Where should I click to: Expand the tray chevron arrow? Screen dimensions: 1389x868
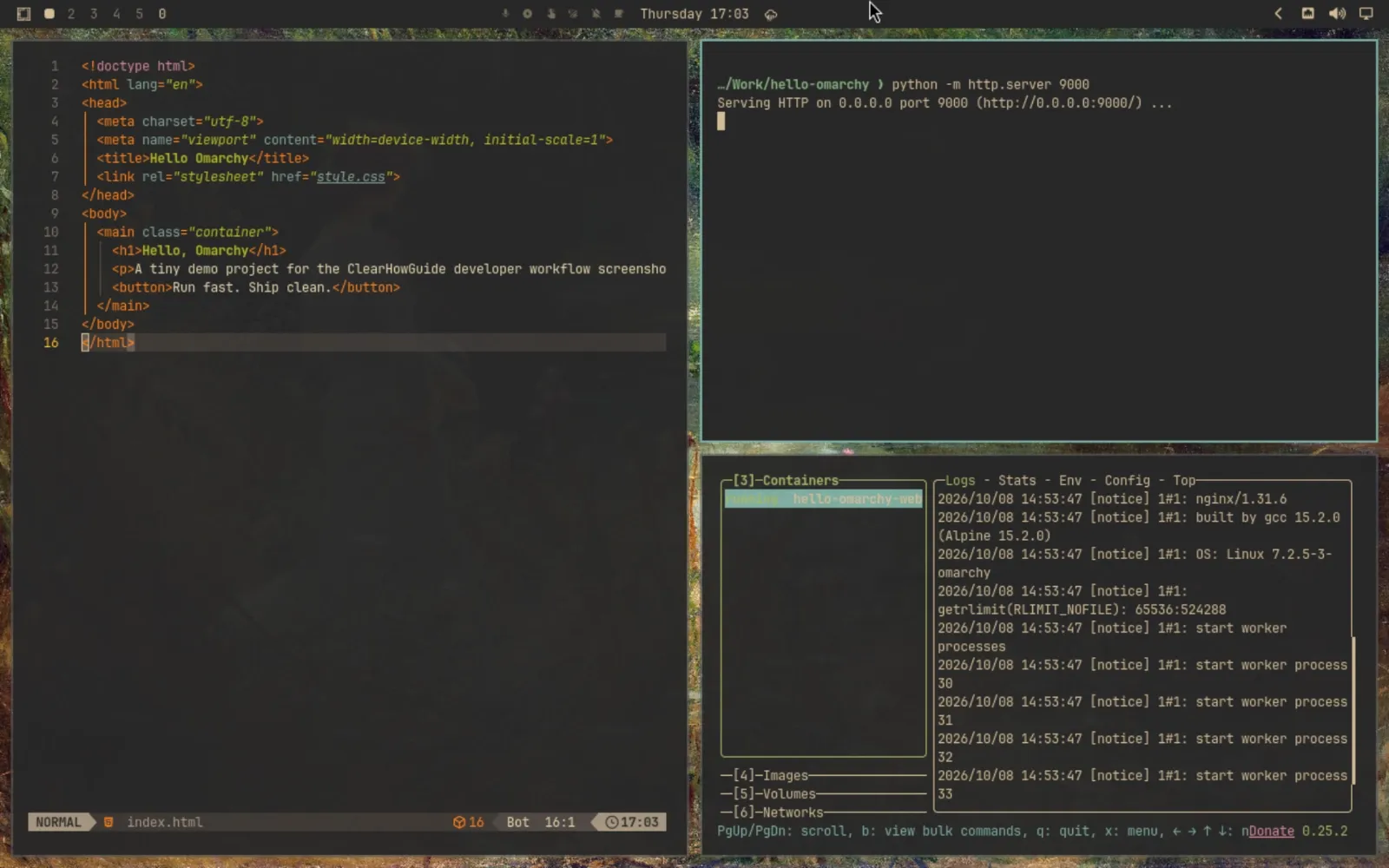(x=1278, y=14)
